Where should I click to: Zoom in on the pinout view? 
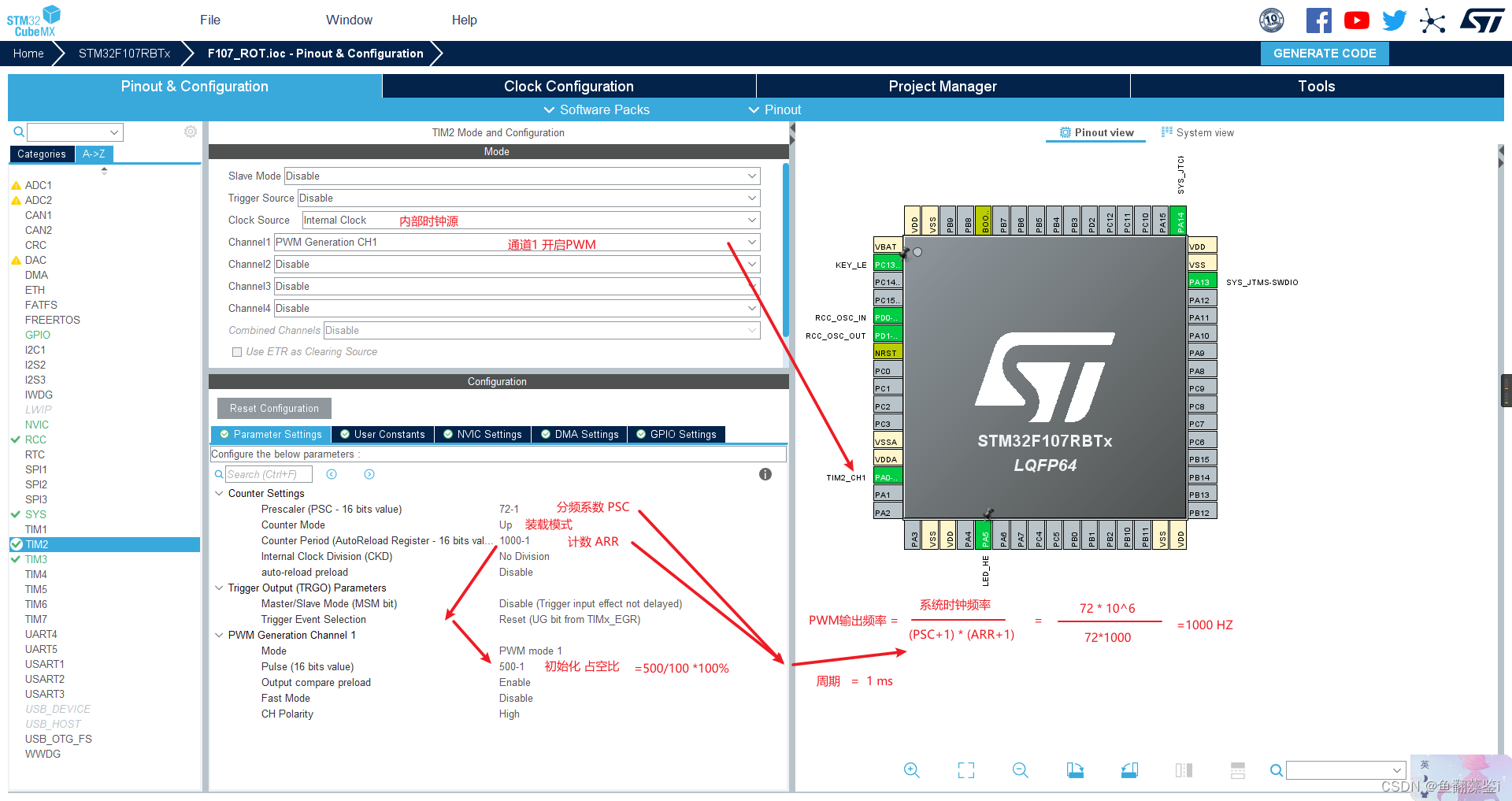coord(912,770)
